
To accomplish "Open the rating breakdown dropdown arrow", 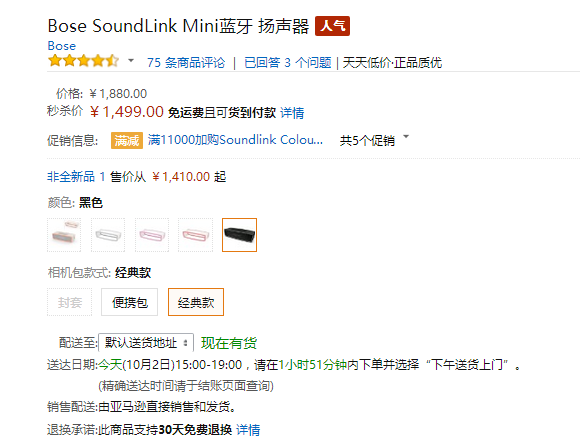I will 131,60.
